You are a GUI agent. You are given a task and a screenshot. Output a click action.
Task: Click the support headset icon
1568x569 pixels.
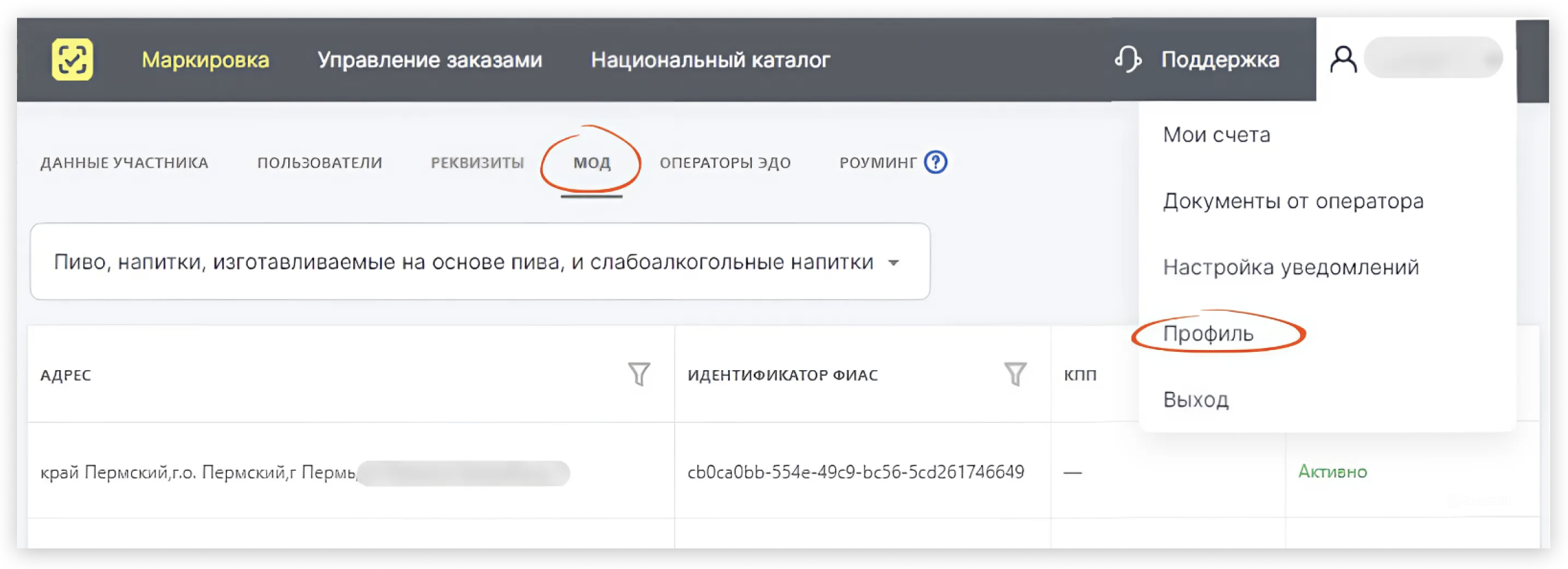tap(1128, 60)
